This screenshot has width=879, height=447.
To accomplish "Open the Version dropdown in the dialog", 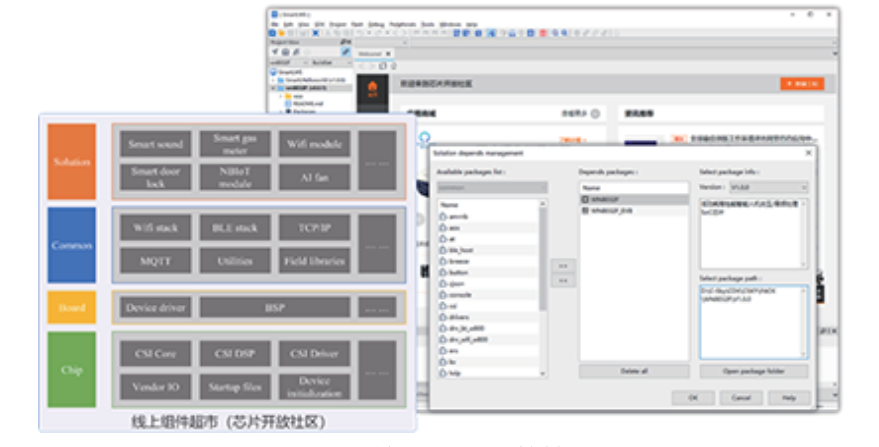I will [x=768, y=187].
